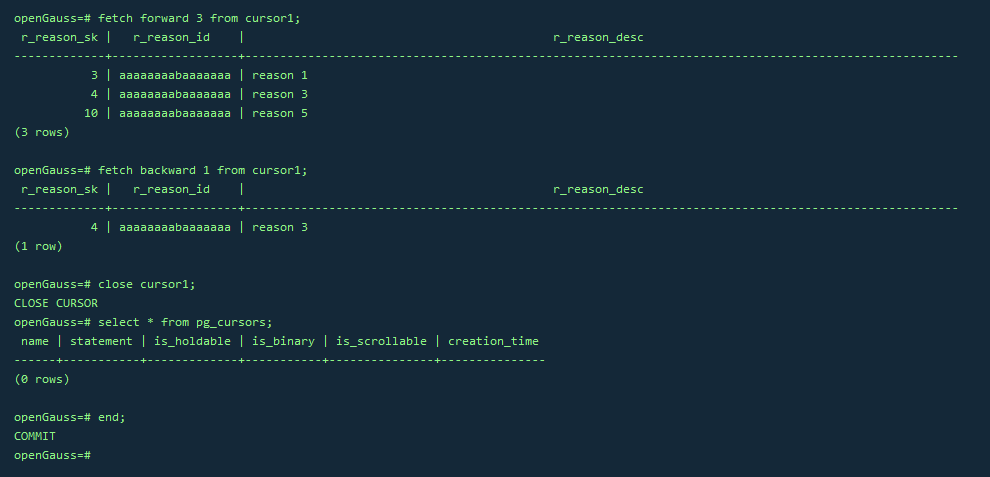
Task: Click the 'end;' command line
Action: (x=112, y=417)
